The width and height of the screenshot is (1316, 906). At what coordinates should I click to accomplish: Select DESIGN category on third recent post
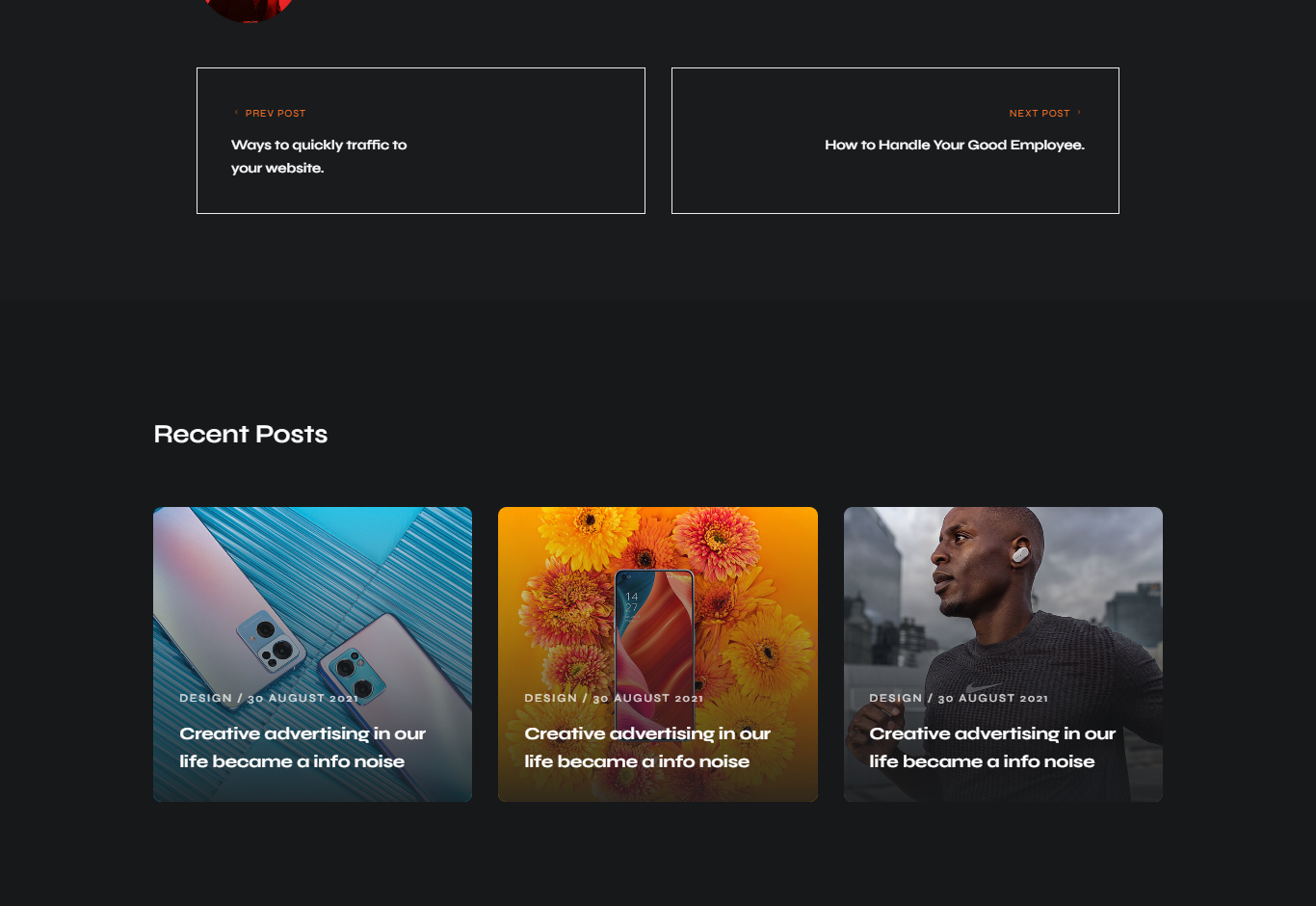coord(896,698)
